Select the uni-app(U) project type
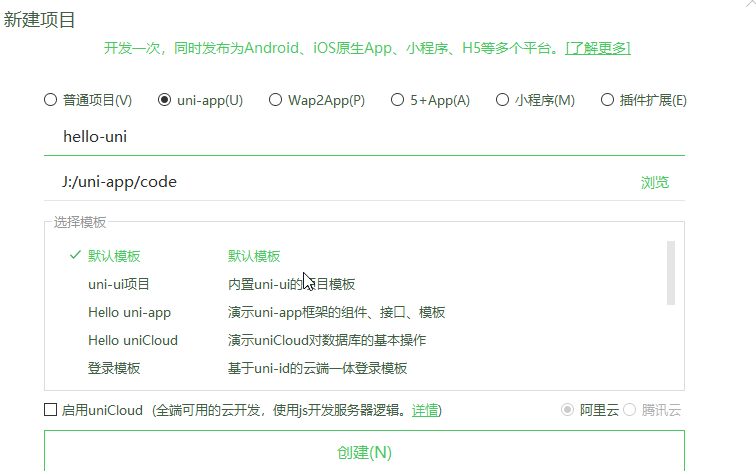The width and height of the screenshot is (756, 471). [x=164, y=100]
